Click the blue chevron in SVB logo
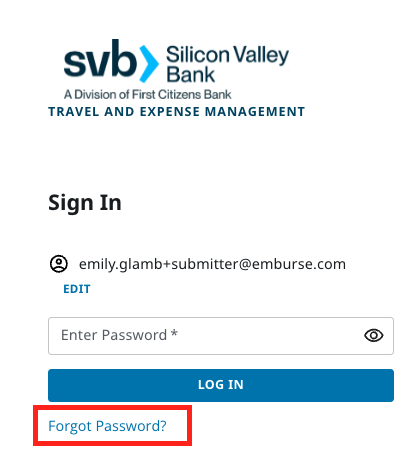The height and width of the screenshot is (473, 418). click(x=148, y=63)
